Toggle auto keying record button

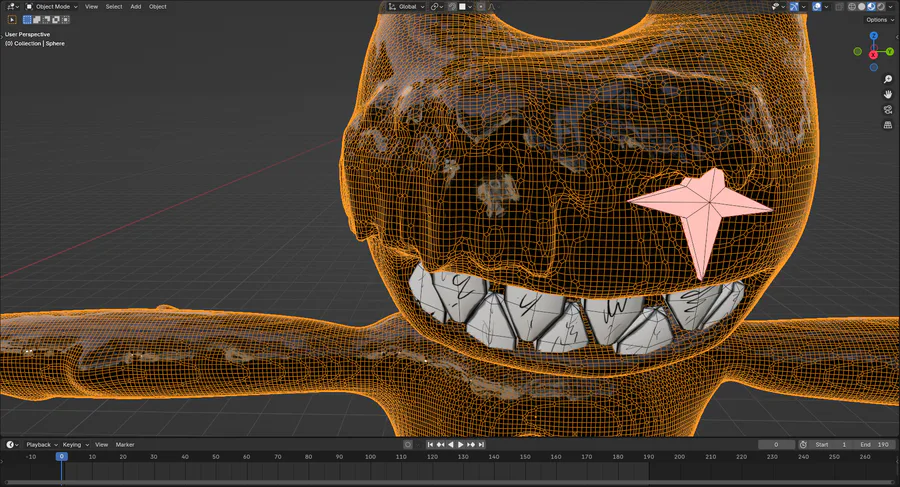pos(408,445)
